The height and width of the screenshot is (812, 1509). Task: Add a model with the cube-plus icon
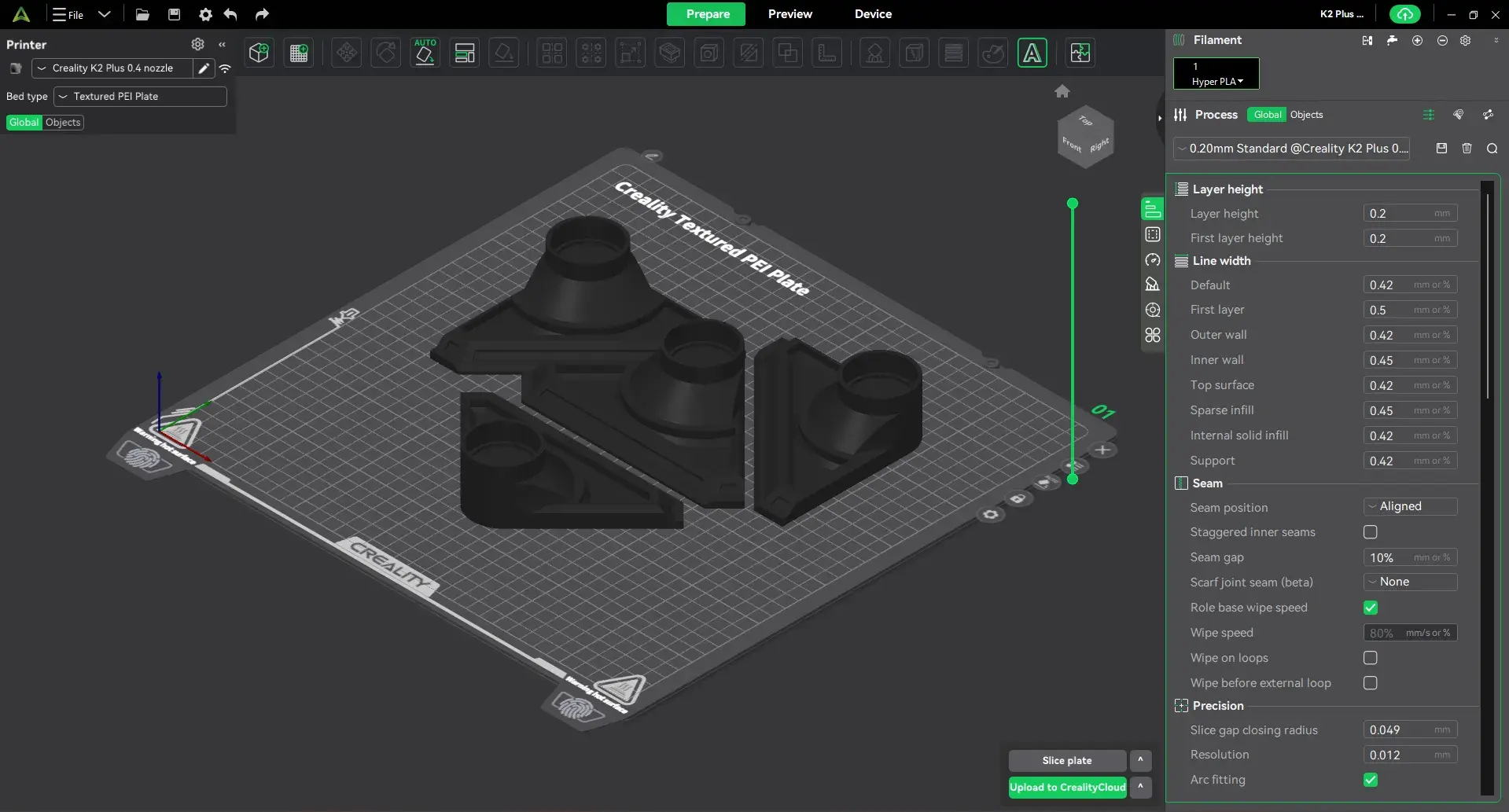coord(259,53)
